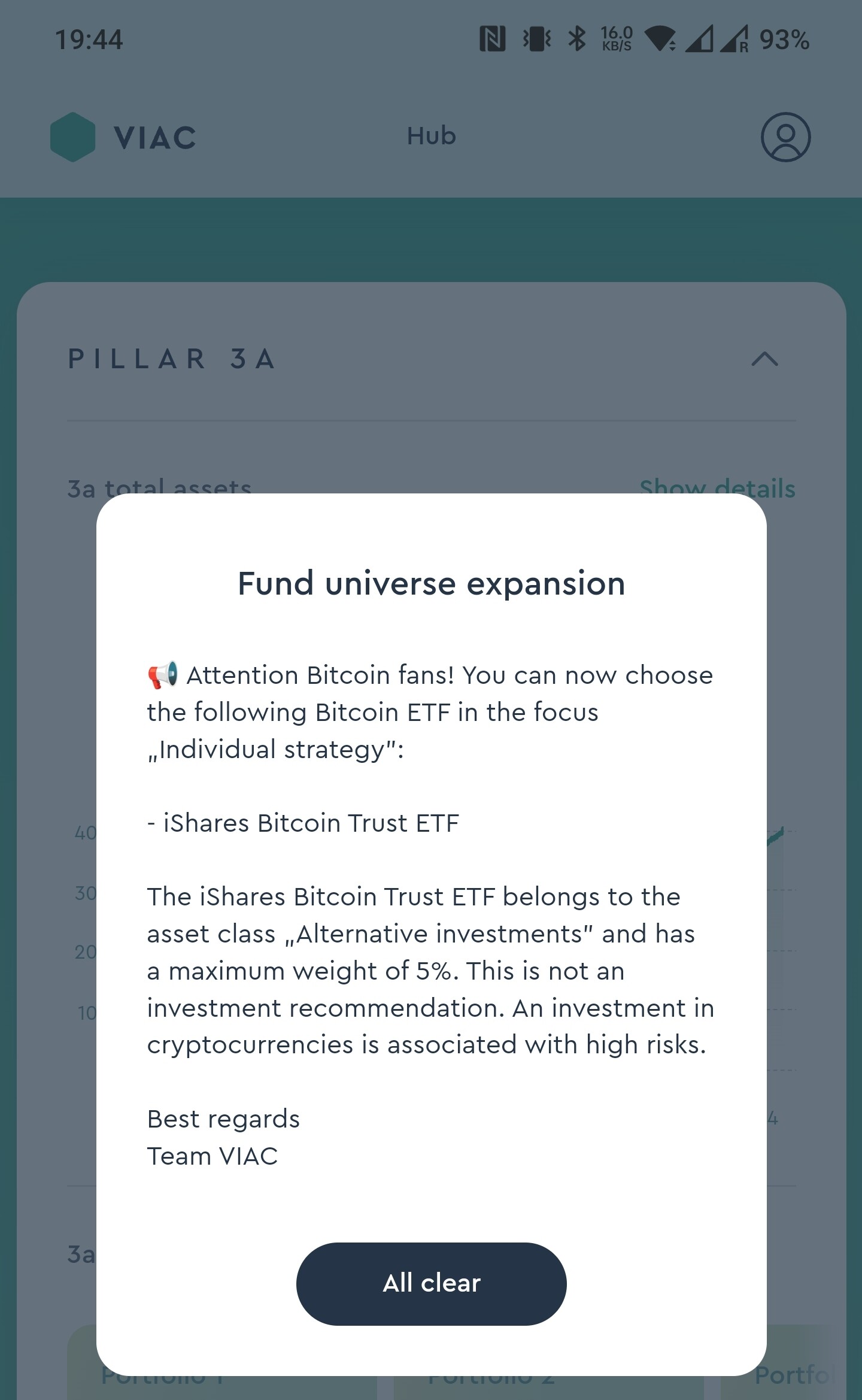Tap the vibrate mode status icon
This screenshot has width=862, height=1400.
537,40
